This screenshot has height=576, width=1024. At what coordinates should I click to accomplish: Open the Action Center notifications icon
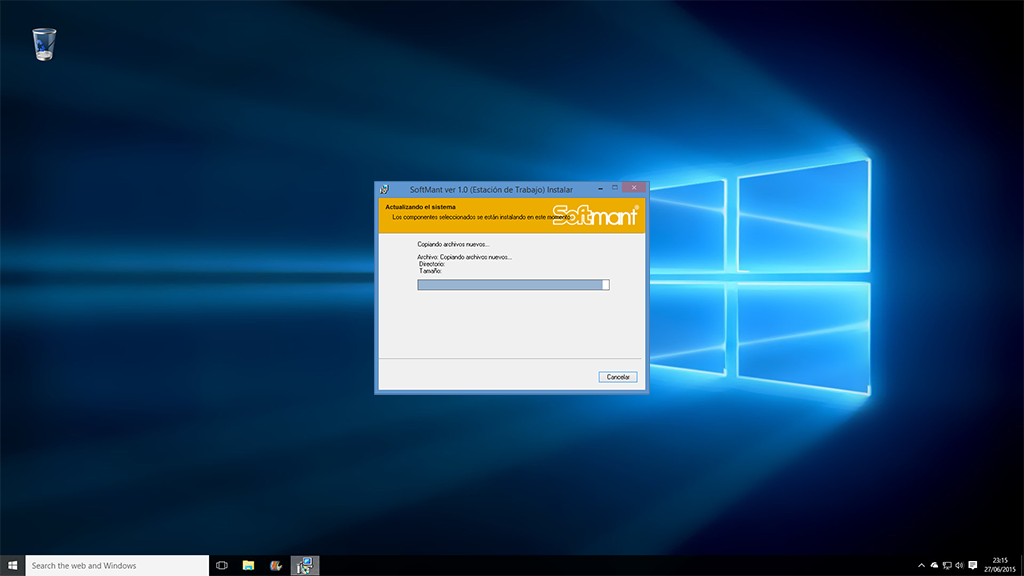click(973, 565)
